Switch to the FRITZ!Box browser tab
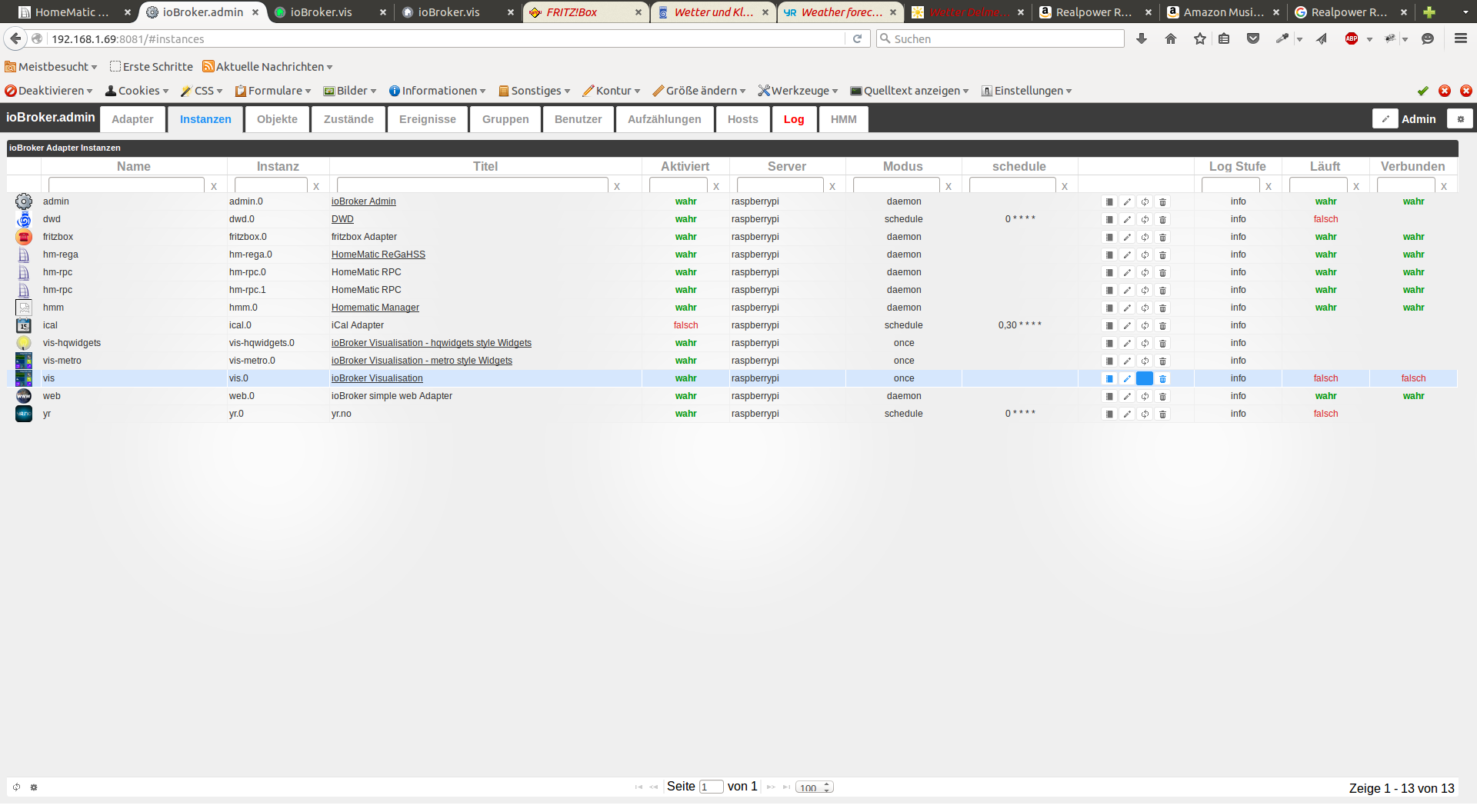1477x812 pixels. [x=586, y=12]
